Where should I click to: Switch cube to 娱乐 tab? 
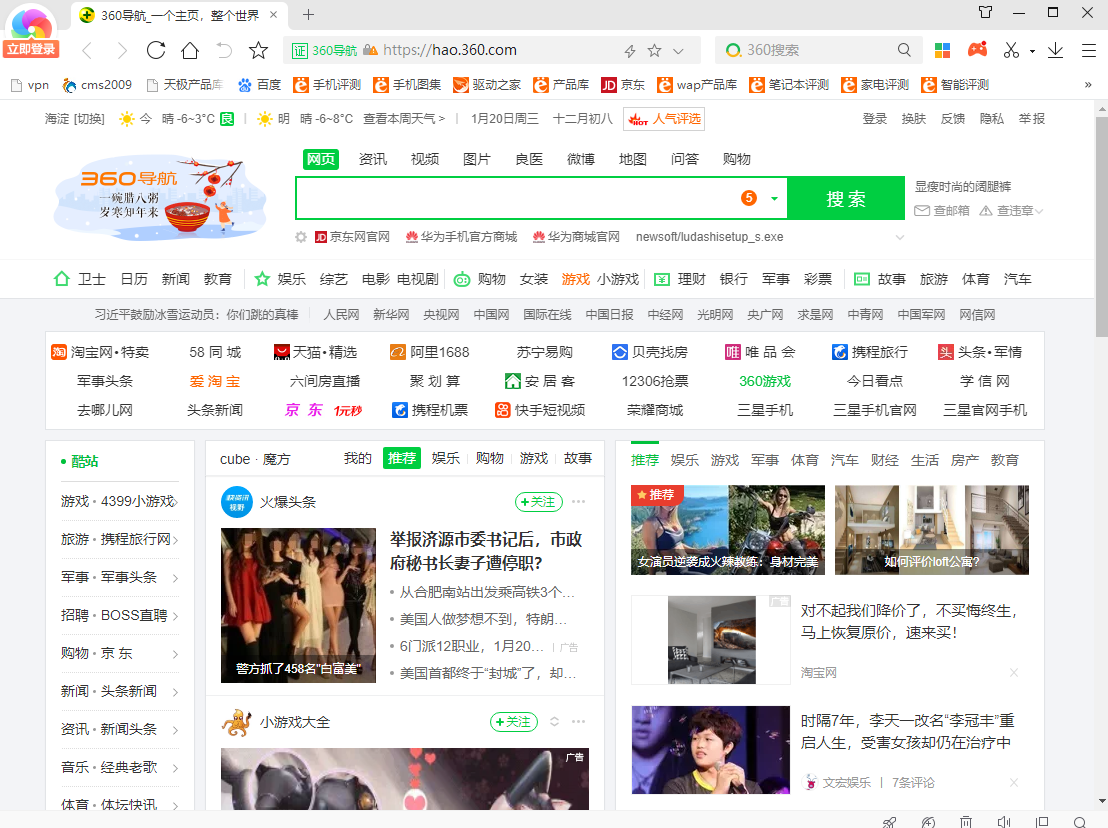[446, 459]
